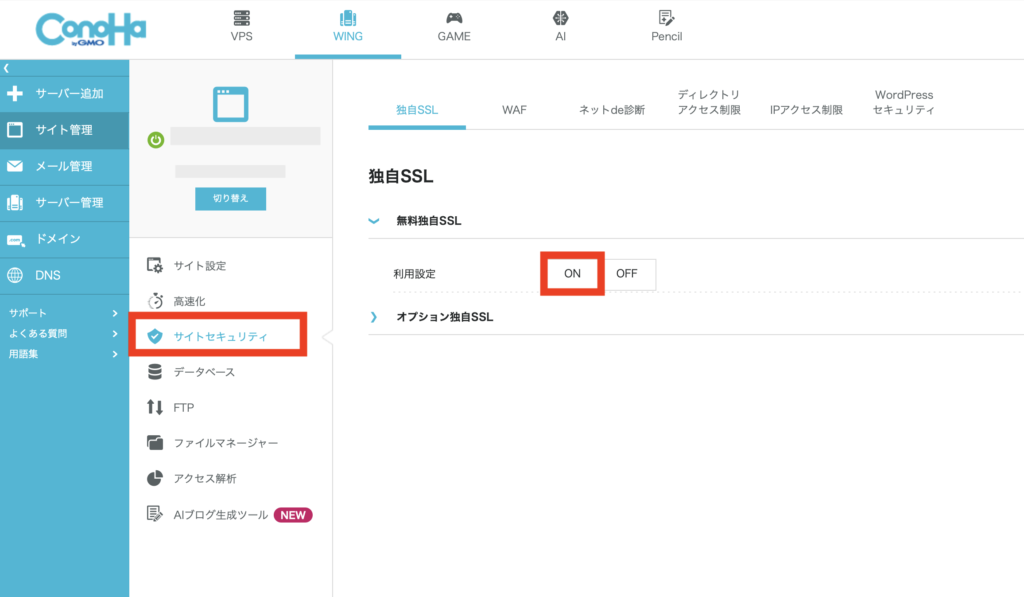Select the GAME controller icon
This screenshot has width=1024, height=597.
[x=454, y=18]
